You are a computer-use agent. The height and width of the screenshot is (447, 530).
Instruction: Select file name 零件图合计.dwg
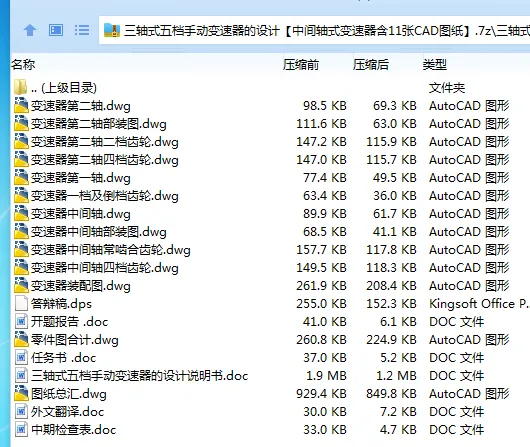point(75,340)
